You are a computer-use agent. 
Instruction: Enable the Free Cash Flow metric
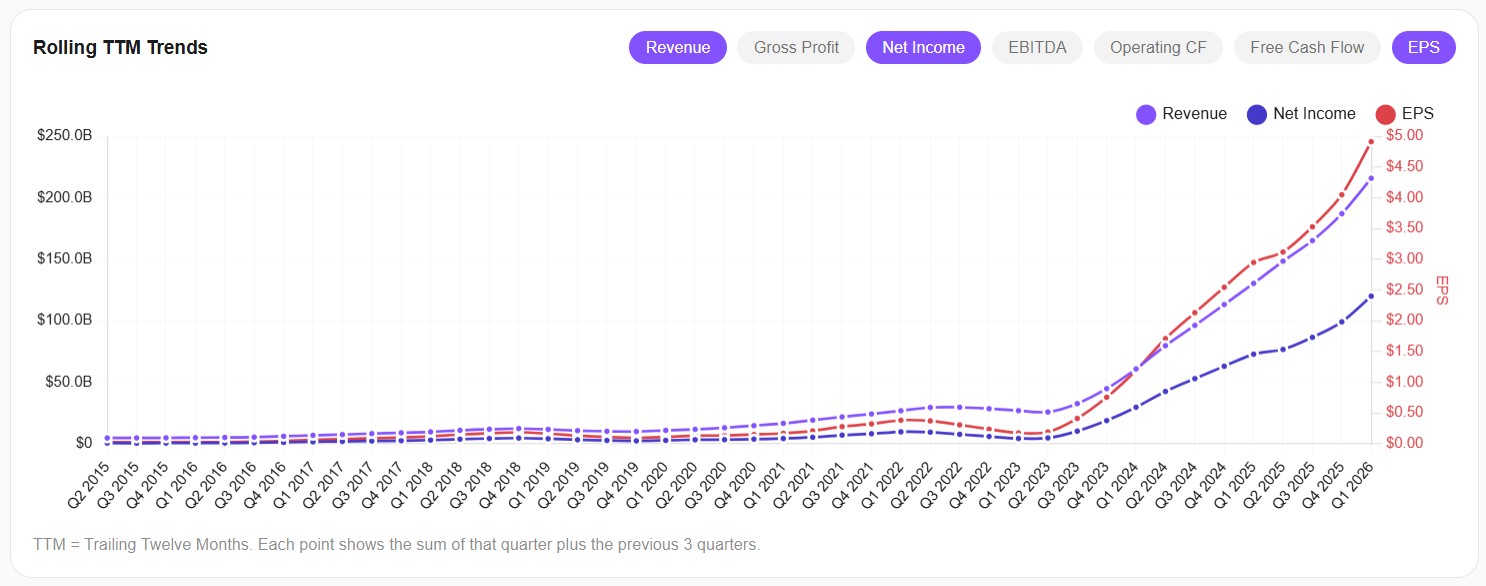(x=1307, y=47)
